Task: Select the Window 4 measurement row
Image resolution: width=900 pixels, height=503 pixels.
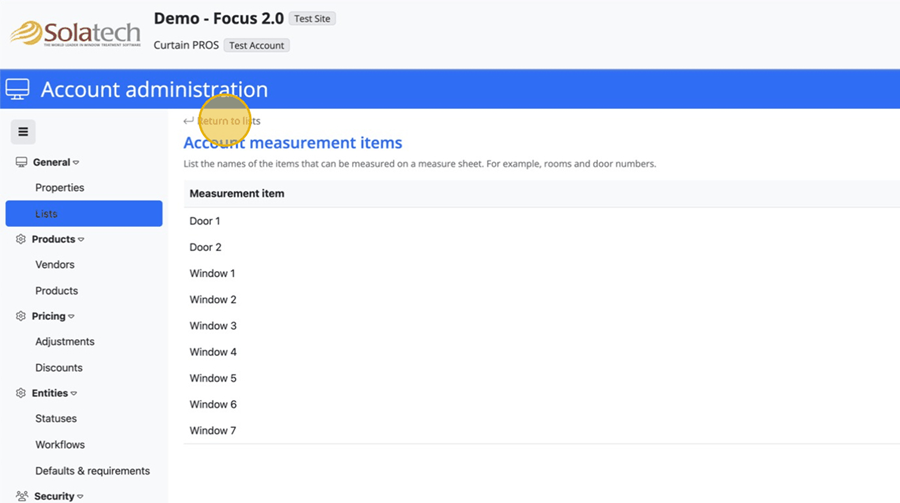Action: tap(213, 352)
